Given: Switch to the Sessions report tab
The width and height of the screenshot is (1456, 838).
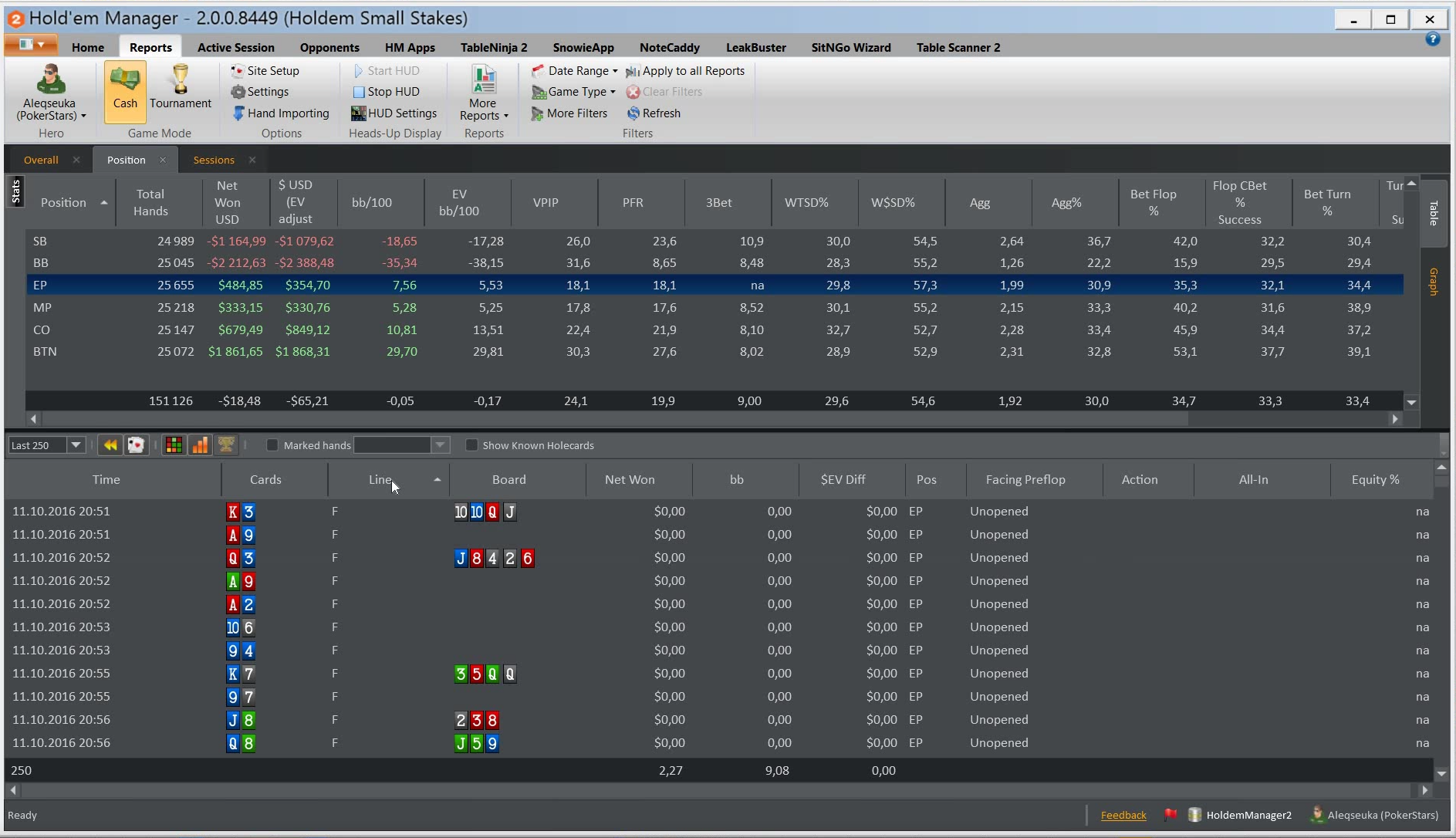Looking at the screenshot, I should (x=214, y=161).
